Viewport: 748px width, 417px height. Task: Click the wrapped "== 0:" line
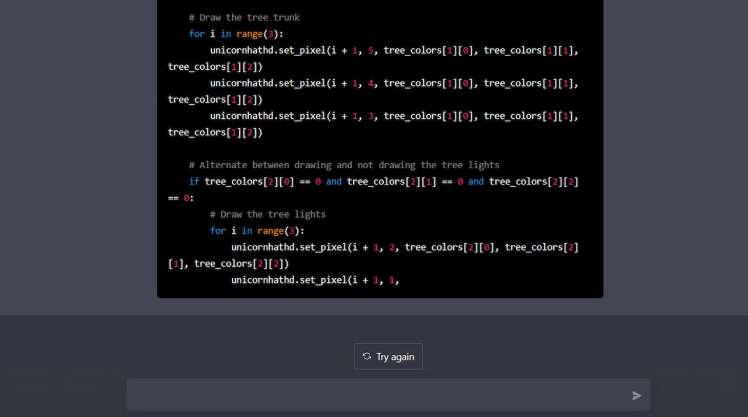[x=182, y=198]
